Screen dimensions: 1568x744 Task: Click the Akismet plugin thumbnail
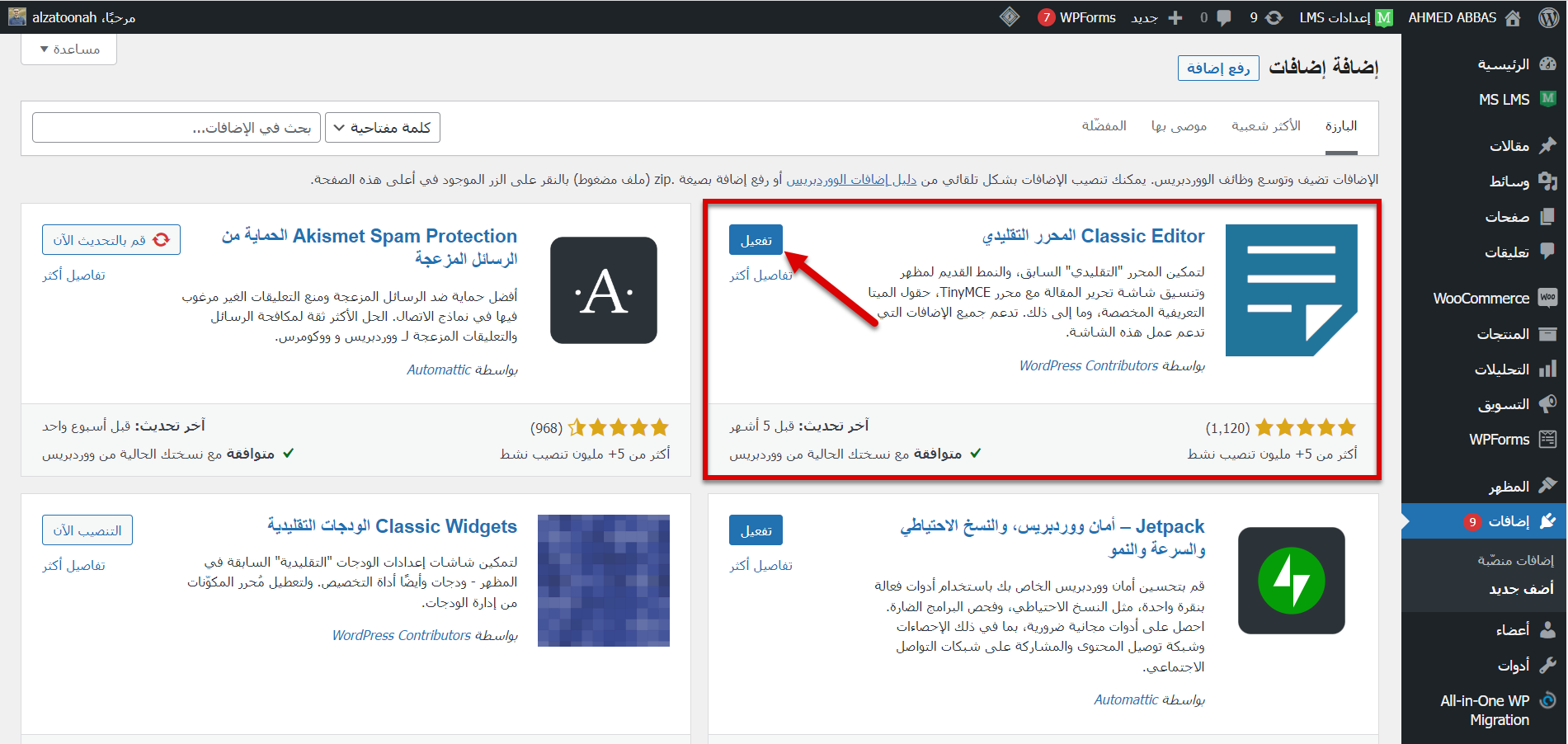[604, 290]
